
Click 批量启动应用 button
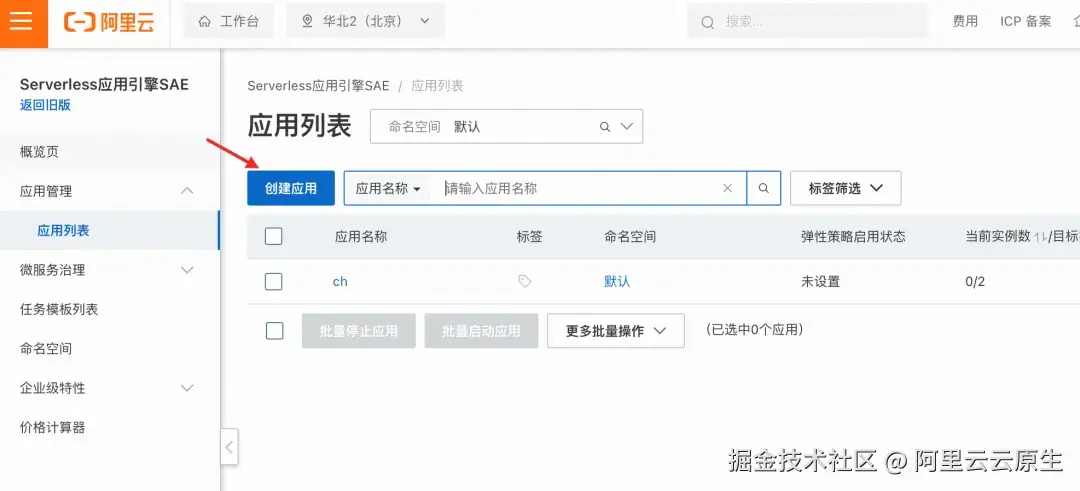click(x=481, y=331)
